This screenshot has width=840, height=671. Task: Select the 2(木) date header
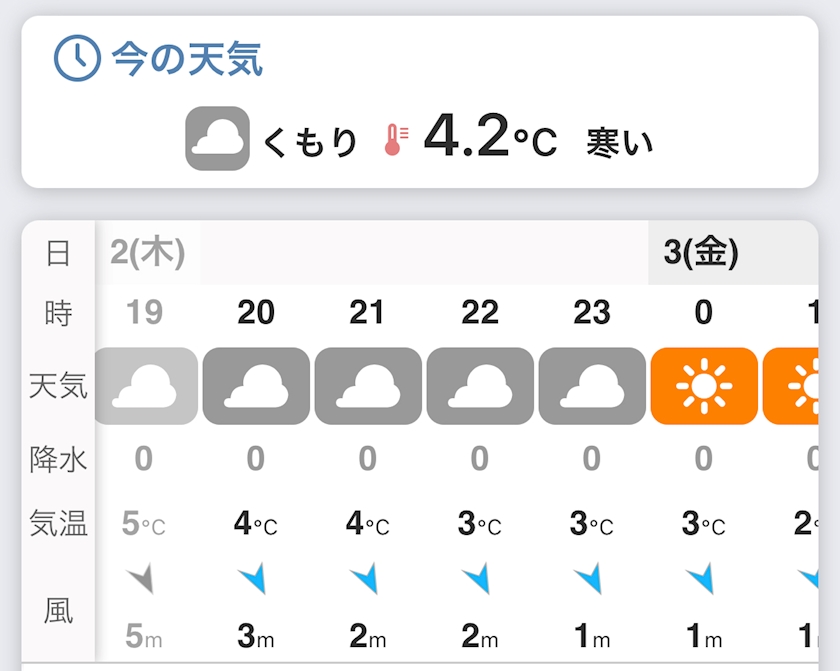[148, 253]
